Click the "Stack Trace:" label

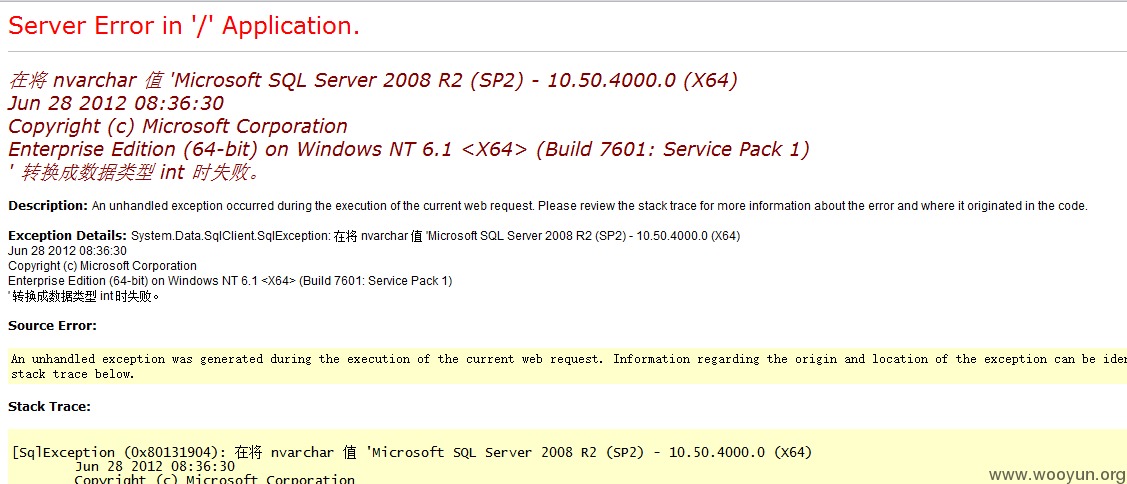pos(50,407)
